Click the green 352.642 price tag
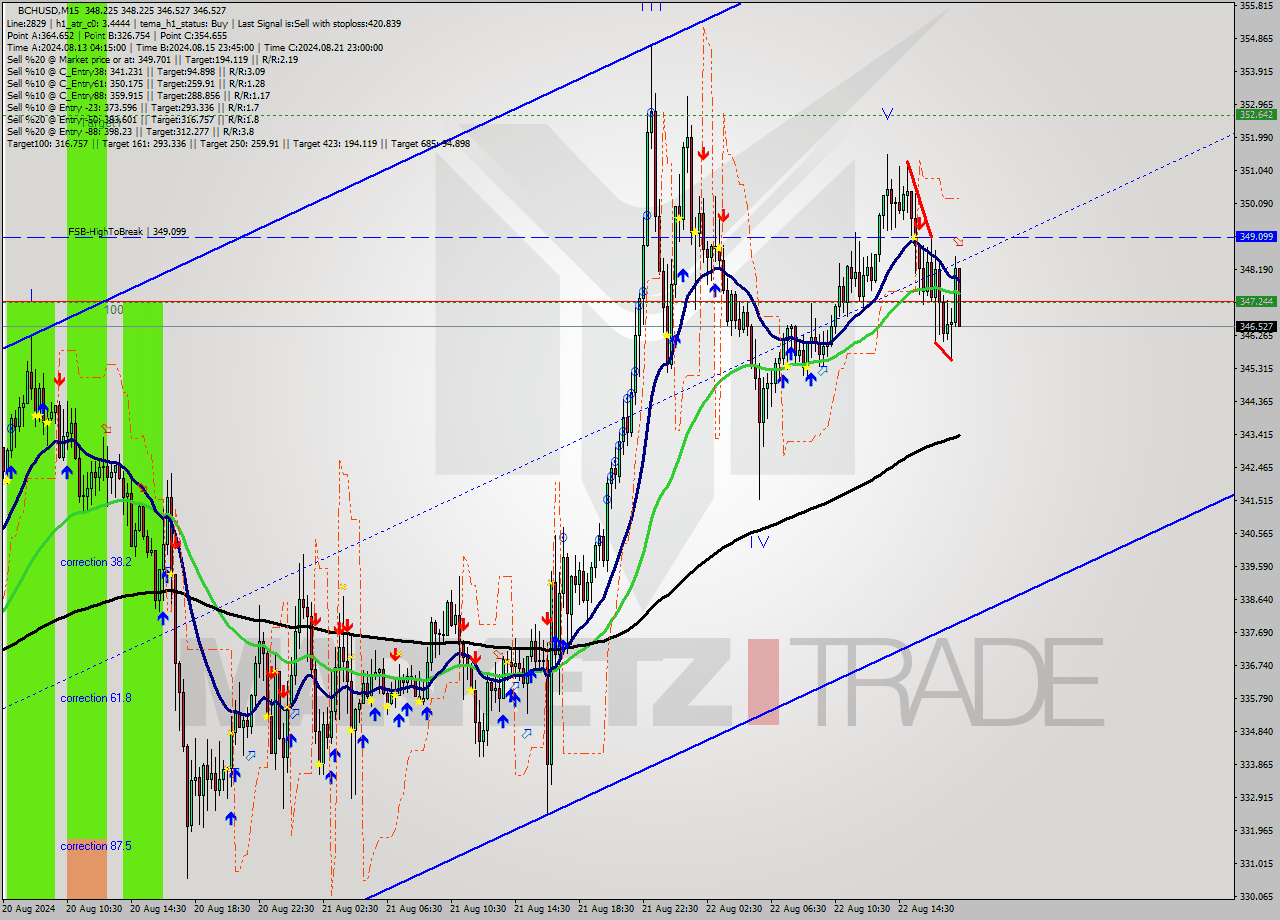The width and height of the screenshot is (1280, 920). tap(1256, 115)
